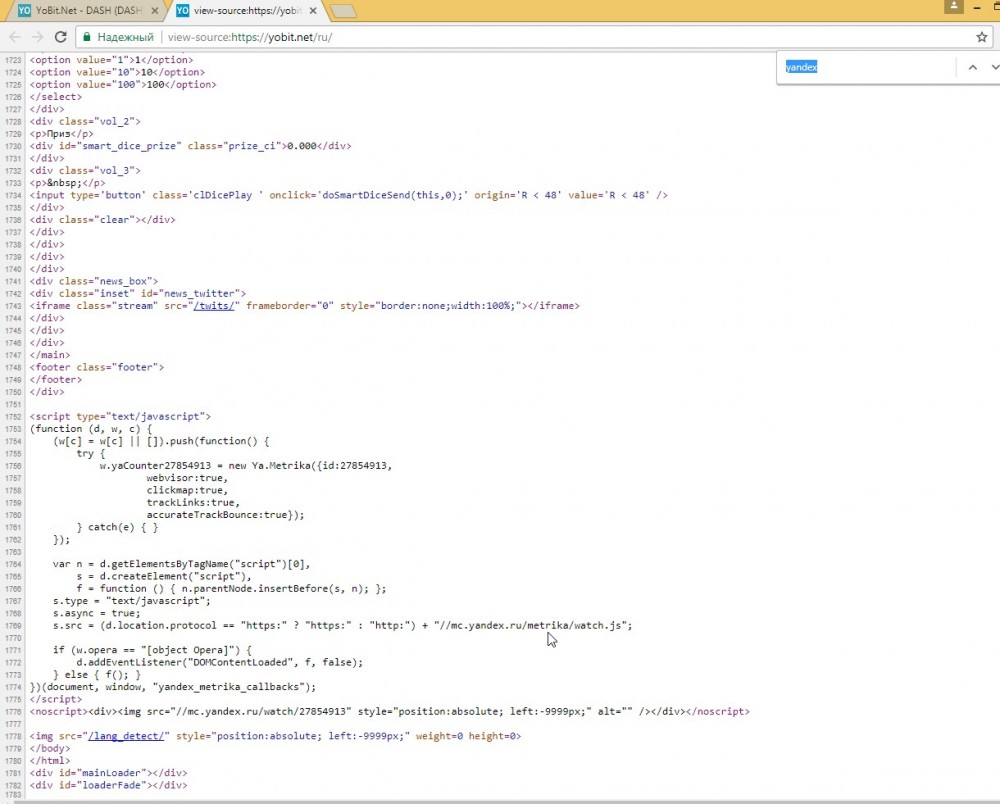Viewport: 1000px width, 804px height.
Task: Click the browser back arrow
Action: tap(14, 37)
